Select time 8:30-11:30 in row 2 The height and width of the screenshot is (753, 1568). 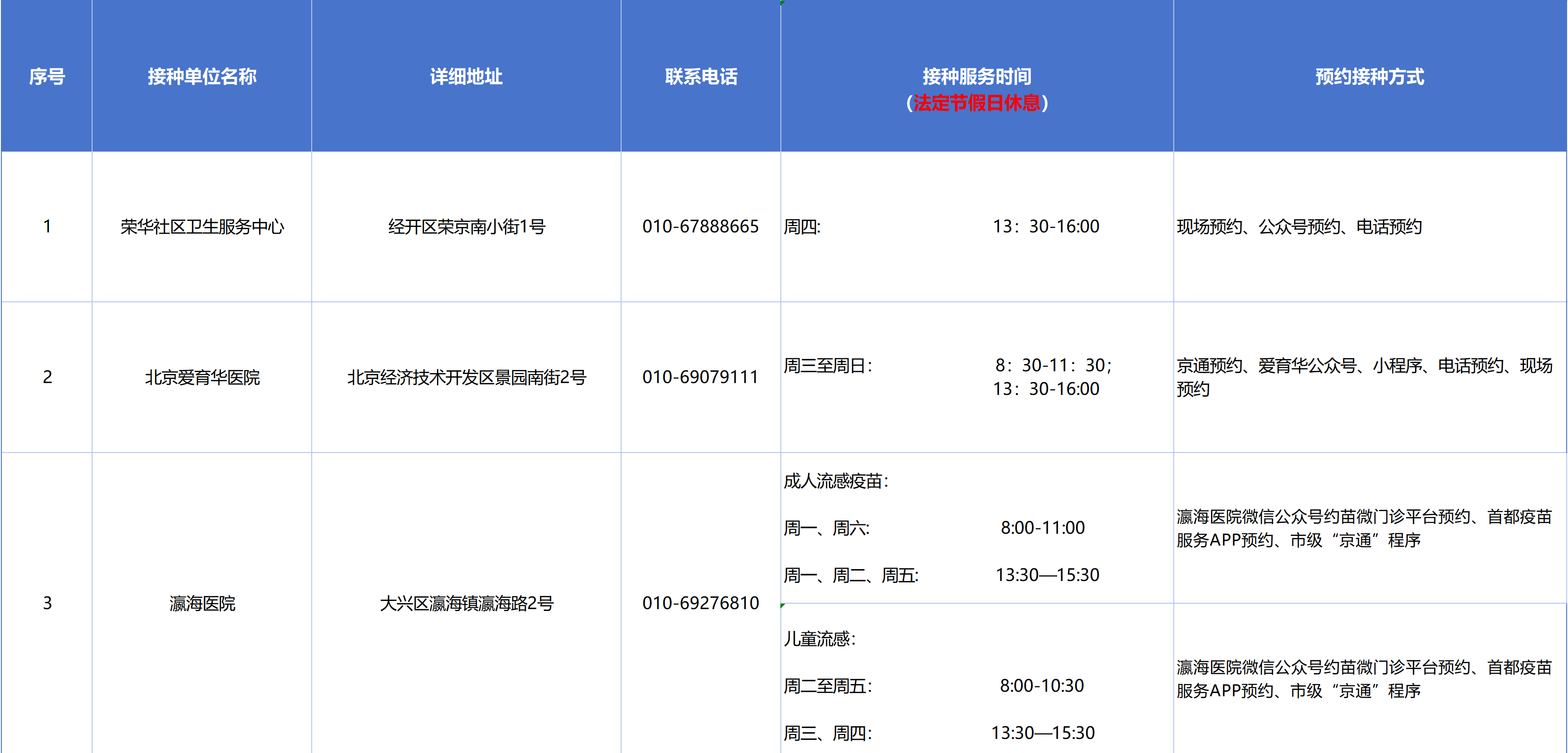coord(1053,365)
